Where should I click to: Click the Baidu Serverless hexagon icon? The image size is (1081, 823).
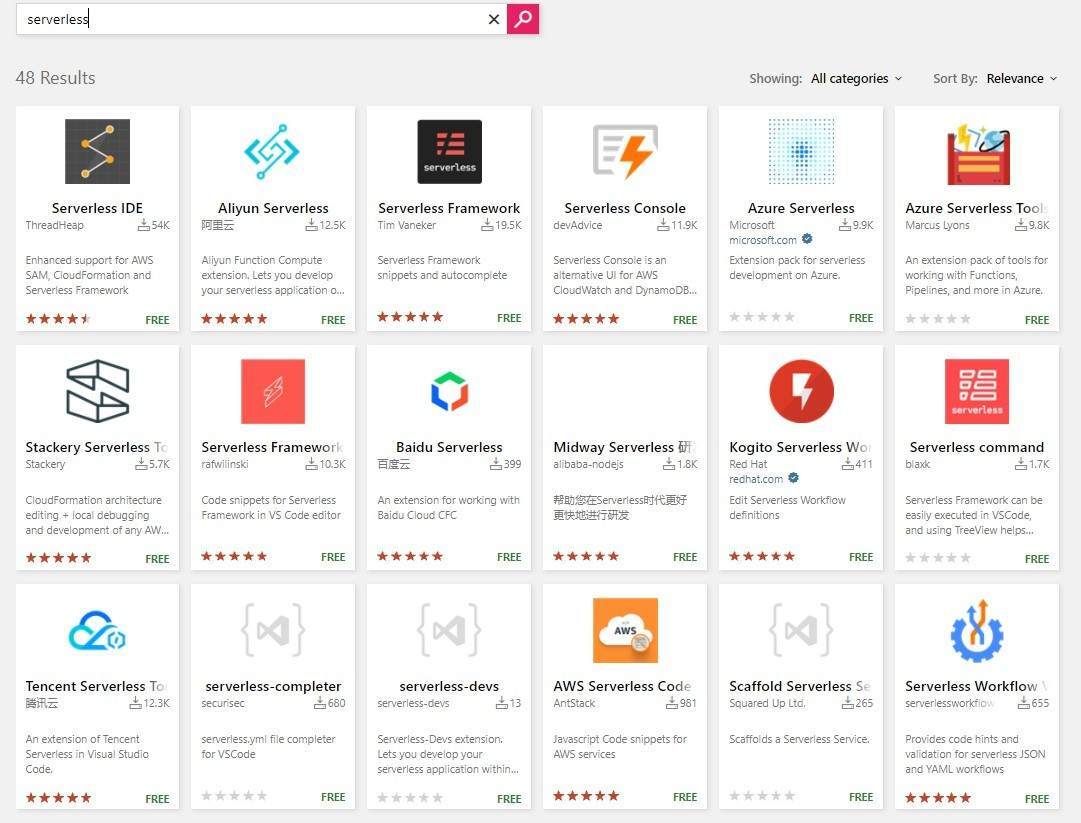coord(449,391)
